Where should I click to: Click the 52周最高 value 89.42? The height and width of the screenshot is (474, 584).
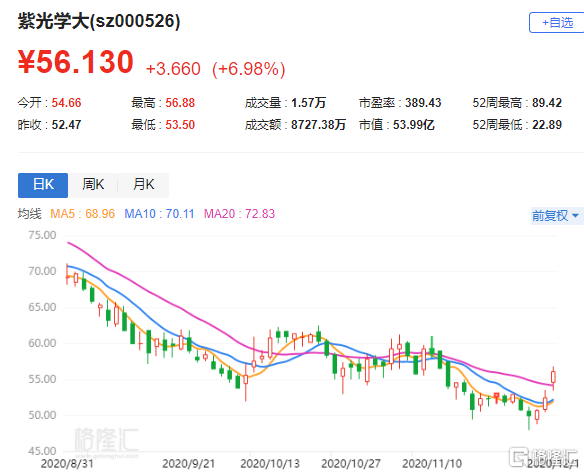pyautogui.click(x=547, y=103)
